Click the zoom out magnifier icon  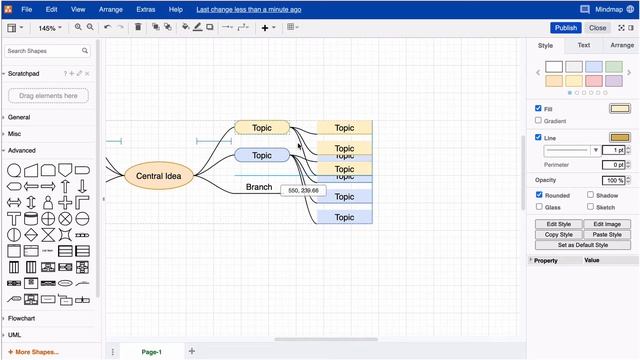click(x=90, y=27)
